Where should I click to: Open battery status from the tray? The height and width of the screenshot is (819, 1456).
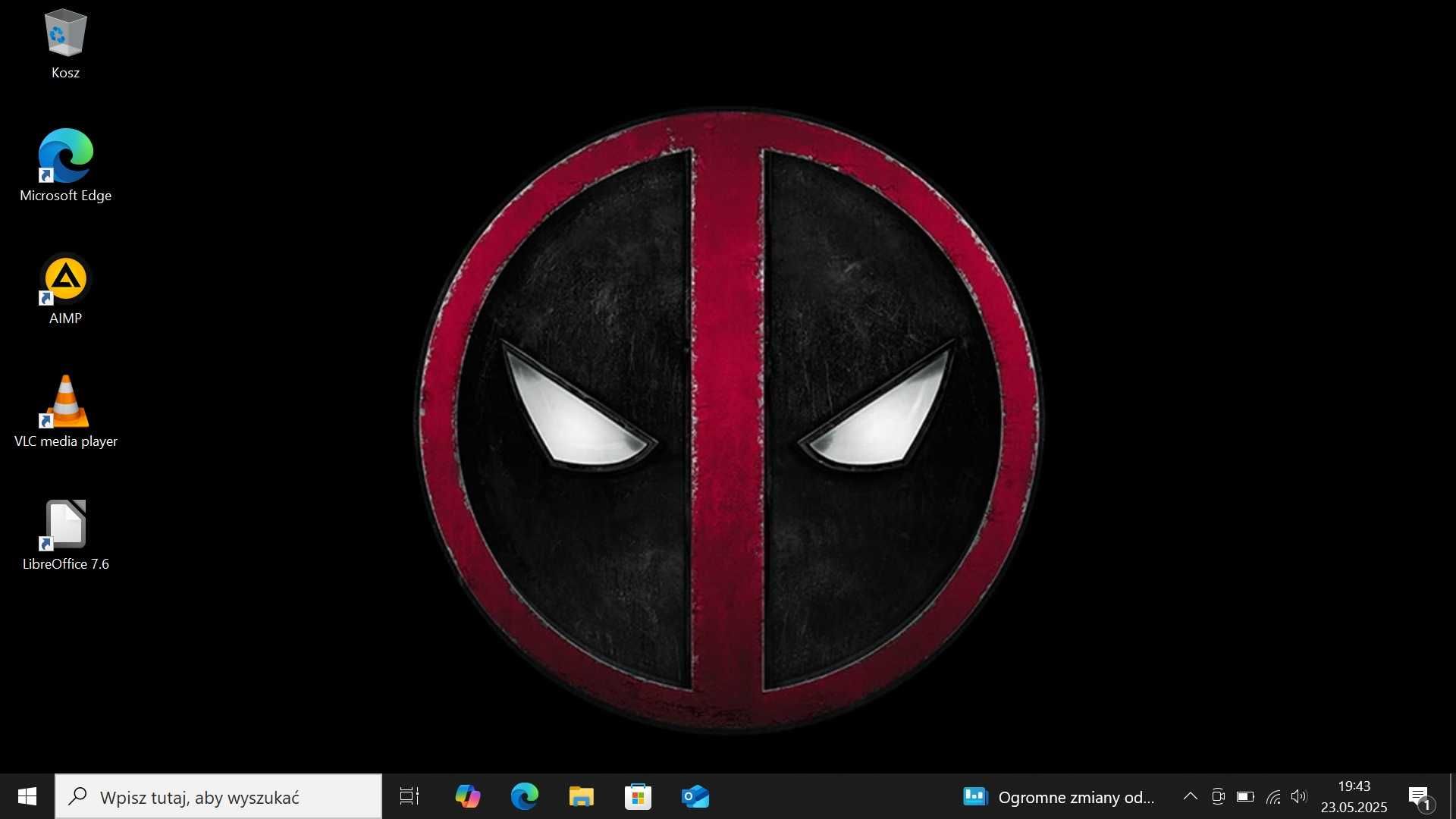pos(1245,796)
